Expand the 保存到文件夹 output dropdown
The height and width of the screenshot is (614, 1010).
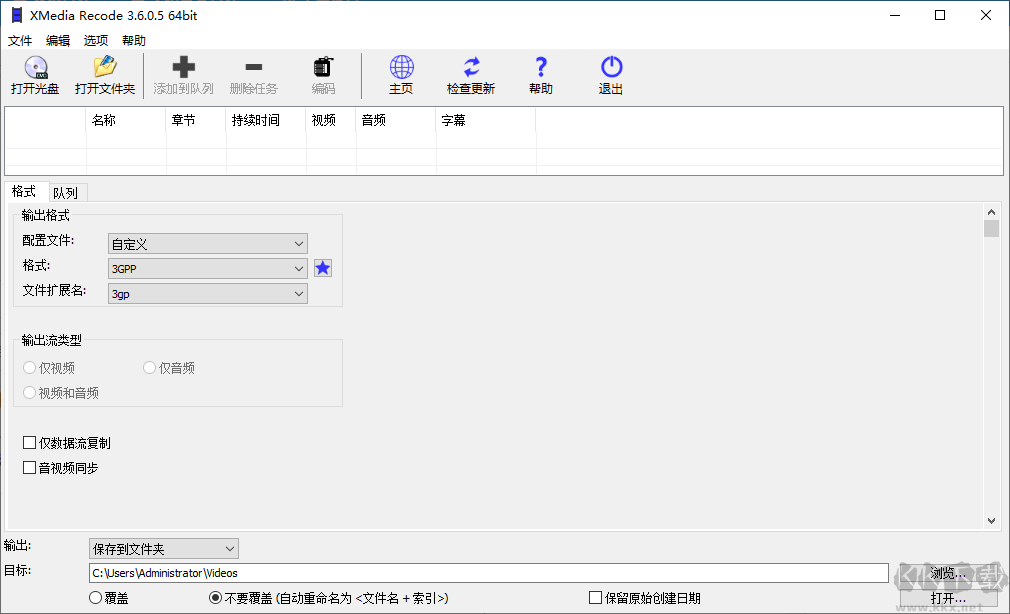click(x=164, y=549)
